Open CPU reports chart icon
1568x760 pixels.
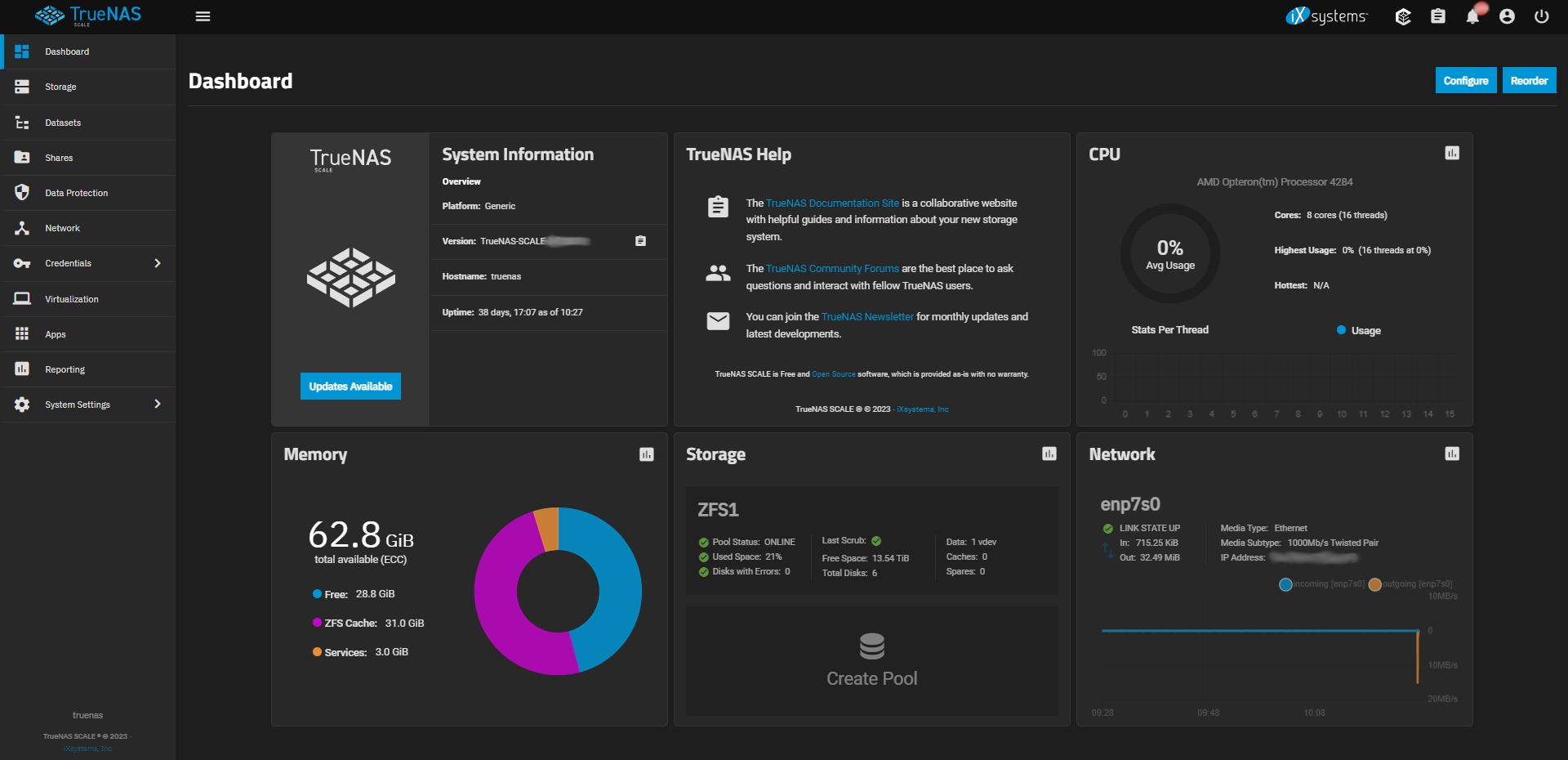1452,153
